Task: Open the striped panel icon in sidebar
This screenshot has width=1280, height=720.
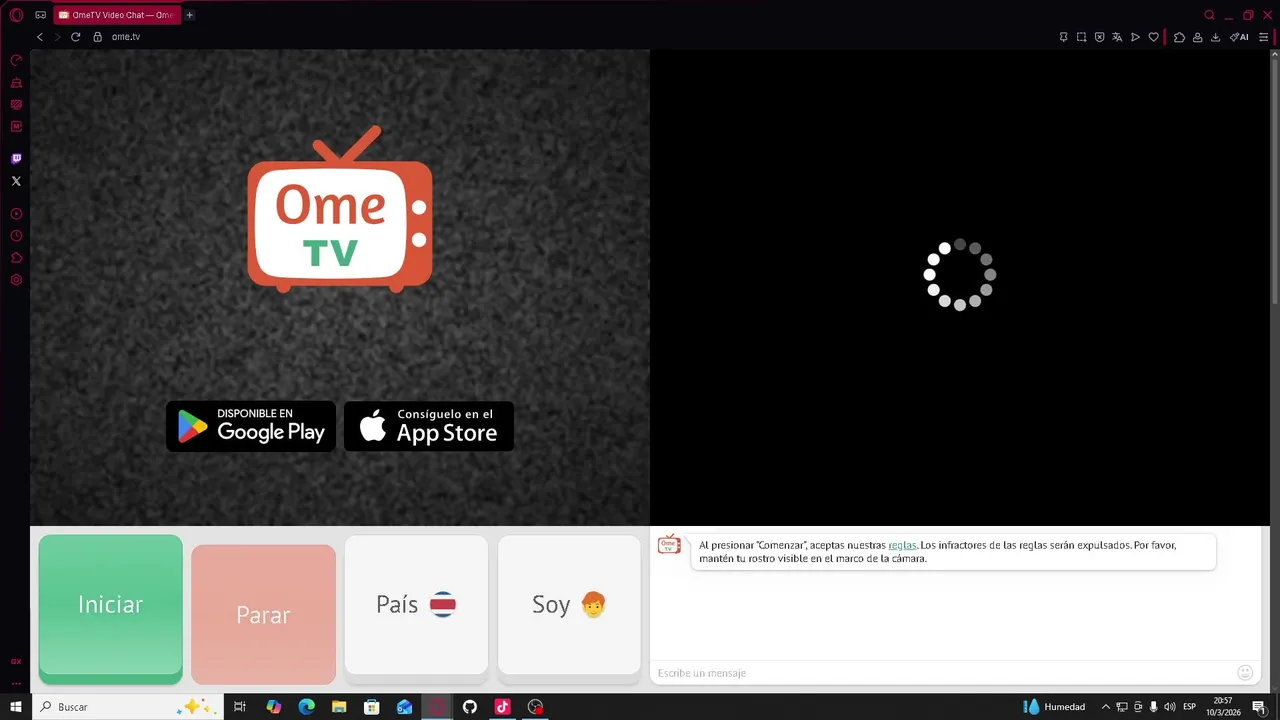Action: pyautogui.click(x=16, y=104)
